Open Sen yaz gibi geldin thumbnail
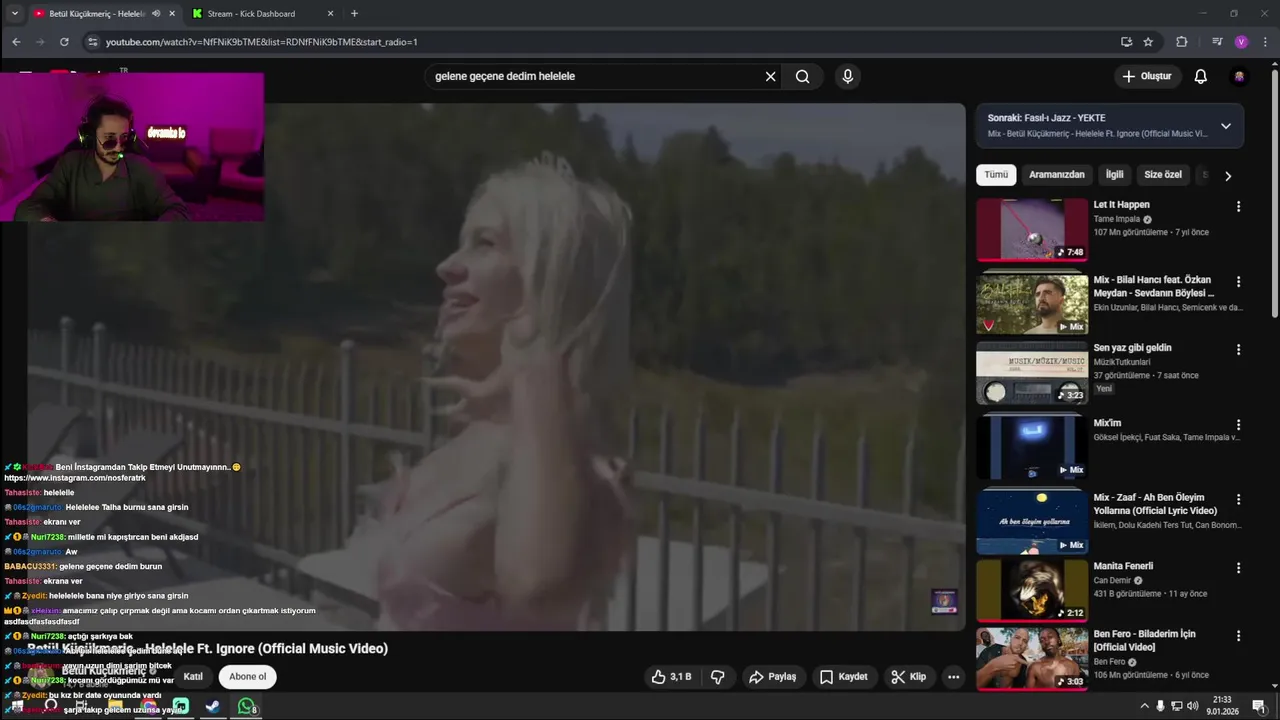Screen dimensions: 1280x720 pos(1032,373)
